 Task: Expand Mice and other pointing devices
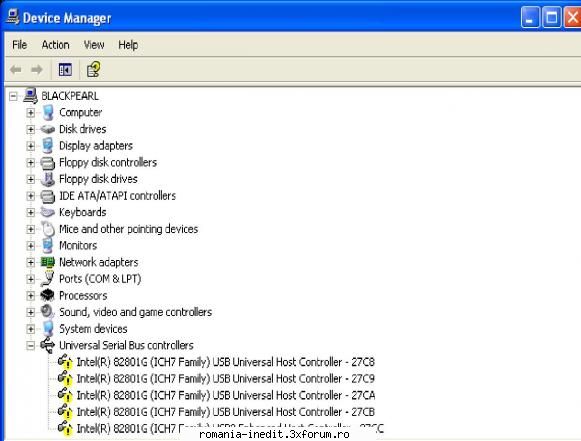coord(30,229)
